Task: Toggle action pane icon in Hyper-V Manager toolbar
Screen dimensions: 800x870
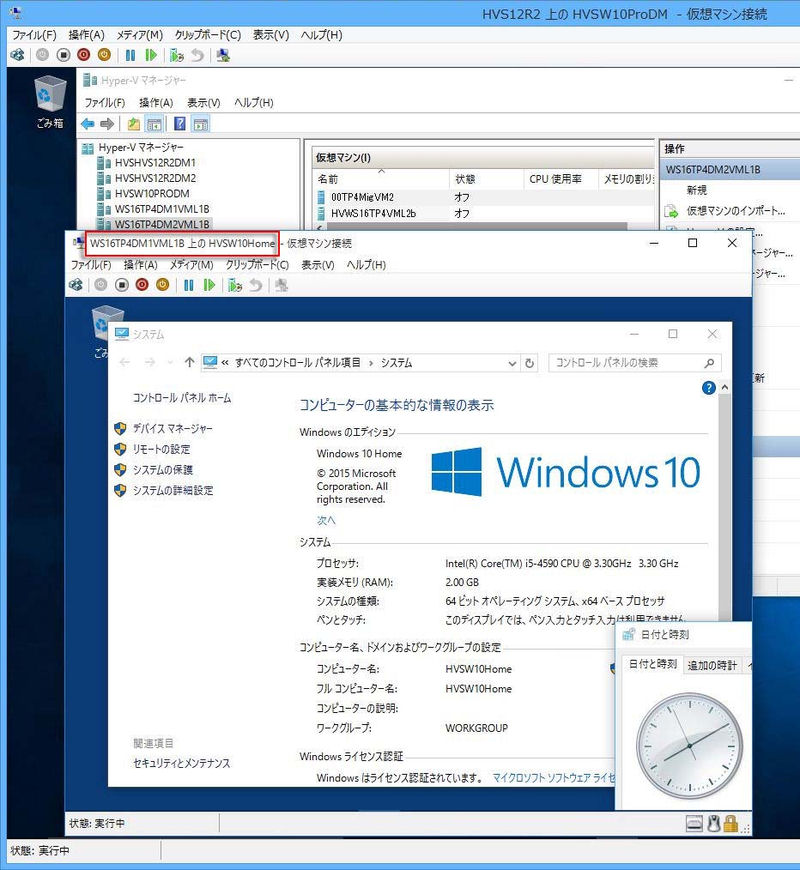Action: (x=201, y=124)
